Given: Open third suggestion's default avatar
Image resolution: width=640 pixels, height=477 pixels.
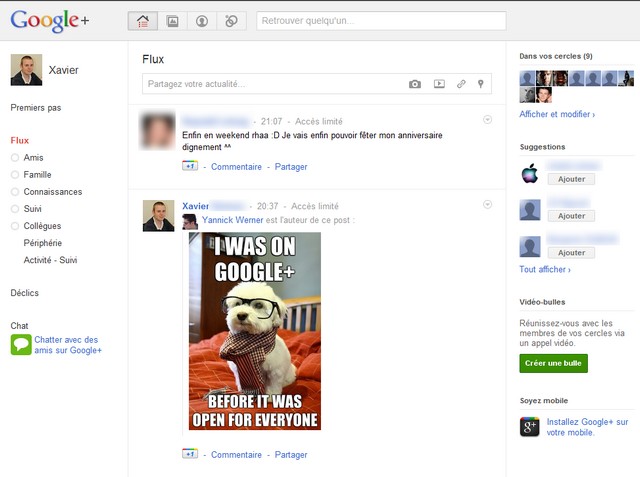Looking at the screenshot, I should (x=530, y=246).
